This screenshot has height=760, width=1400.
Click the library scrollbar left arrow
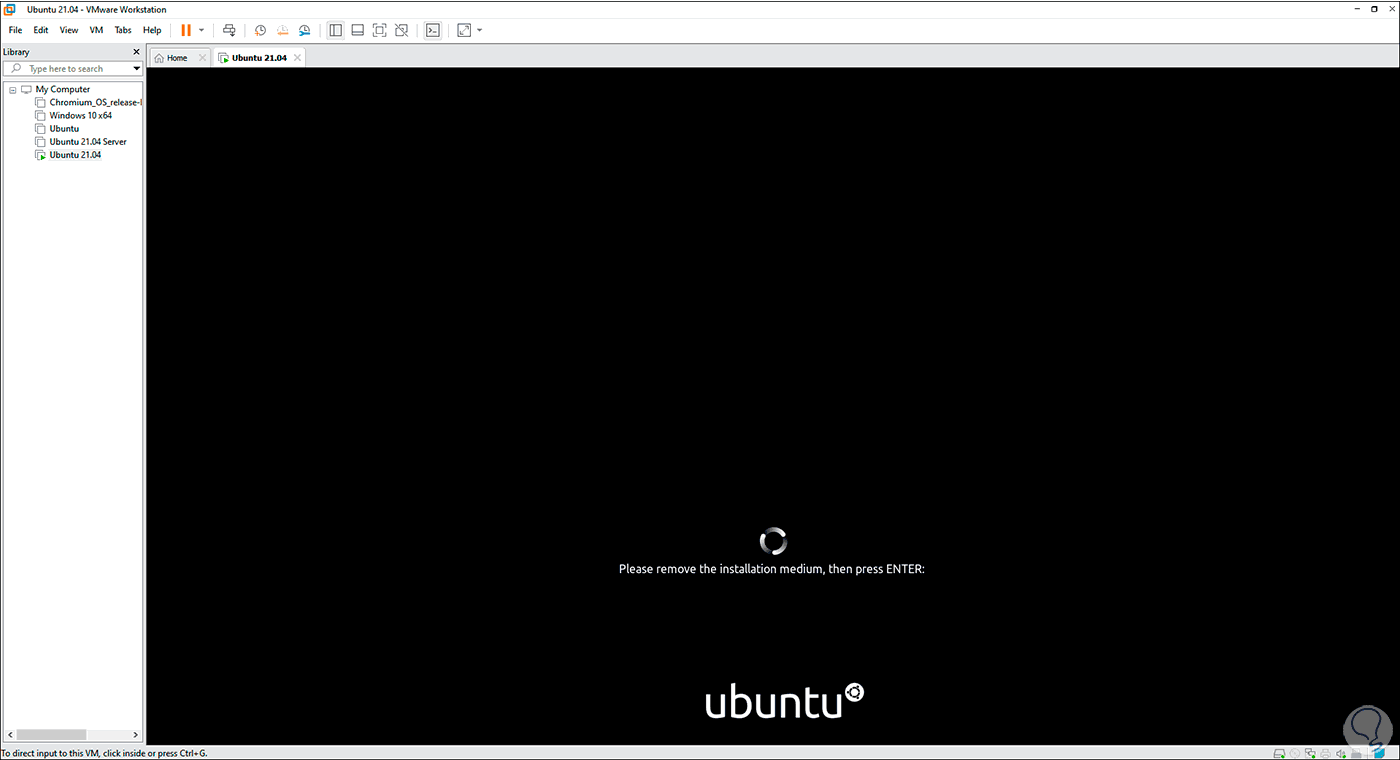coord(10,735)
